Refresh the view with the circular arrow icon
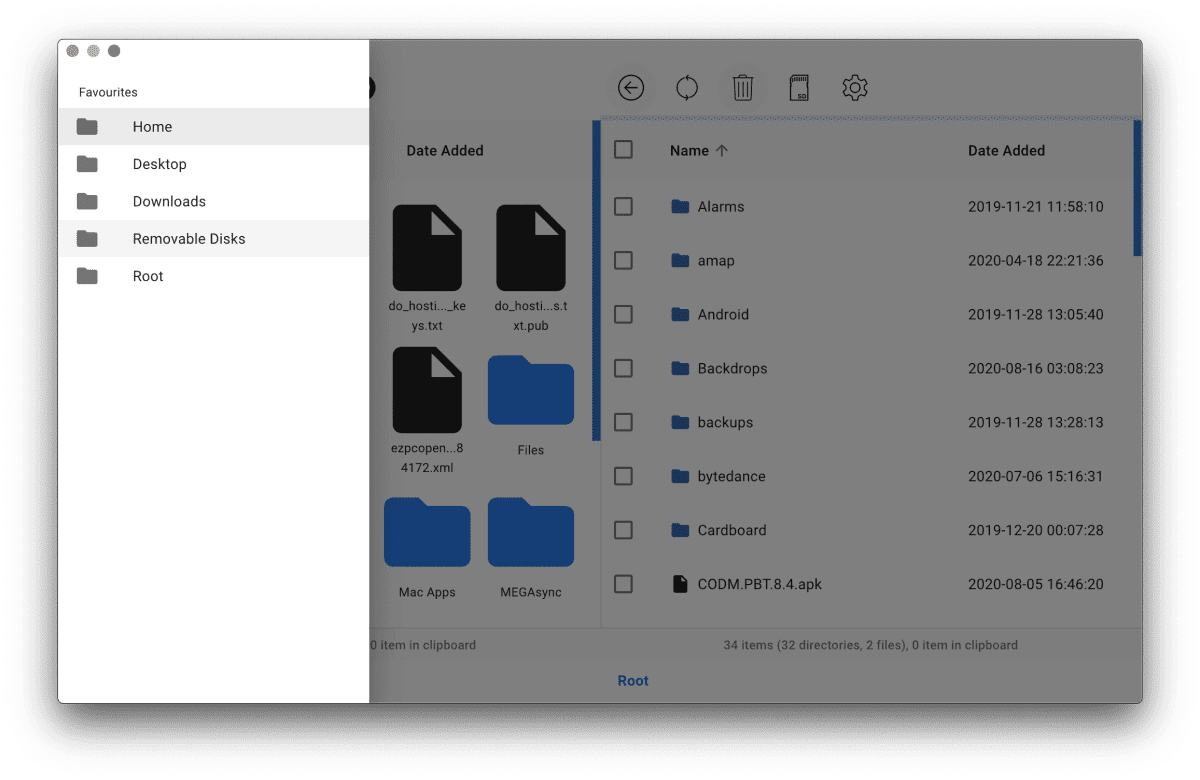 [686, 88]
